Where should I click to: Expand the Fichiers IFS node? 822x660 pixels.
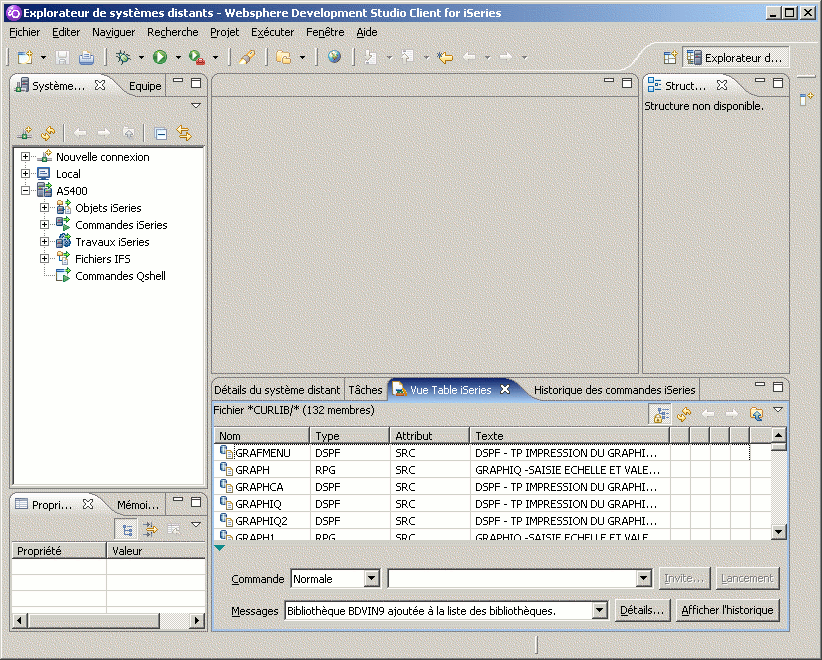click(x=45, y=258)
